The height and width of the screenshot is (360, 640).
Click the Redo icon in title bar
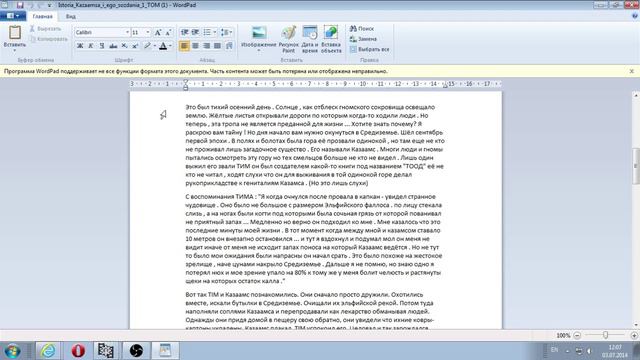click(40, 5)
